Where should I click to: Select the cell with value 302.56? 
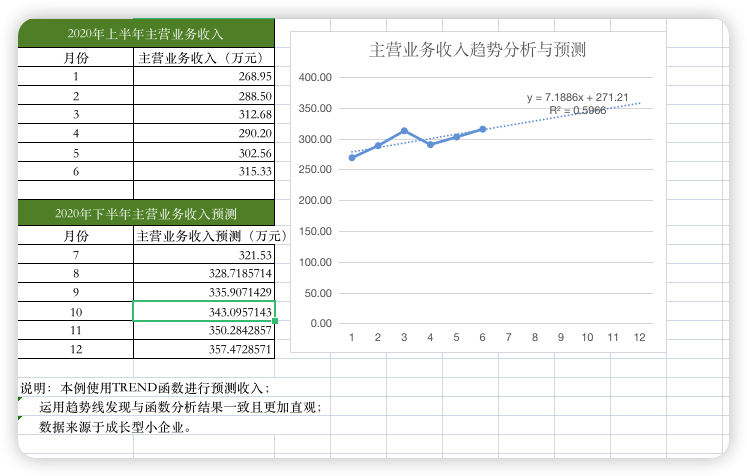coord(204,152)
